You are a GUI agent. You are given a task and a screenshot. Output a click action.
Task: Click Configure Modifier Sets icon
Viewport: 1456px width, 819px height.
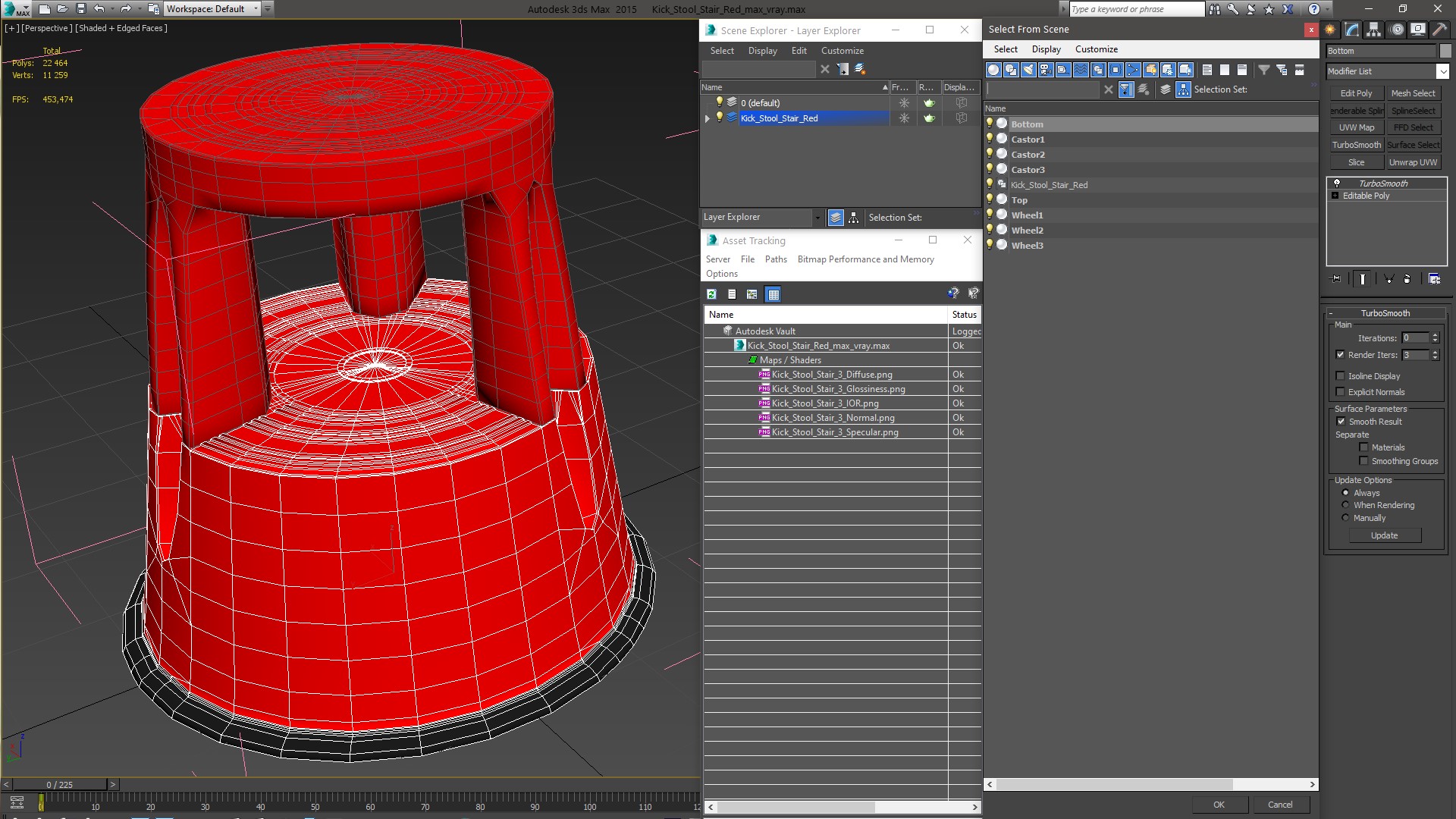(1434, 279)
